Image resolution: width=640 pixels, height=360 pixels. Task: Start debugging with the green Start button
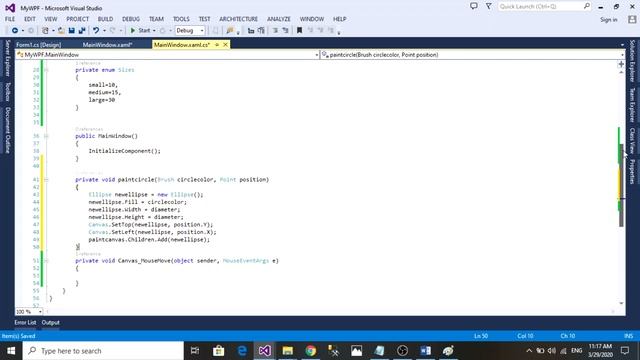click(x=140, y=30)
